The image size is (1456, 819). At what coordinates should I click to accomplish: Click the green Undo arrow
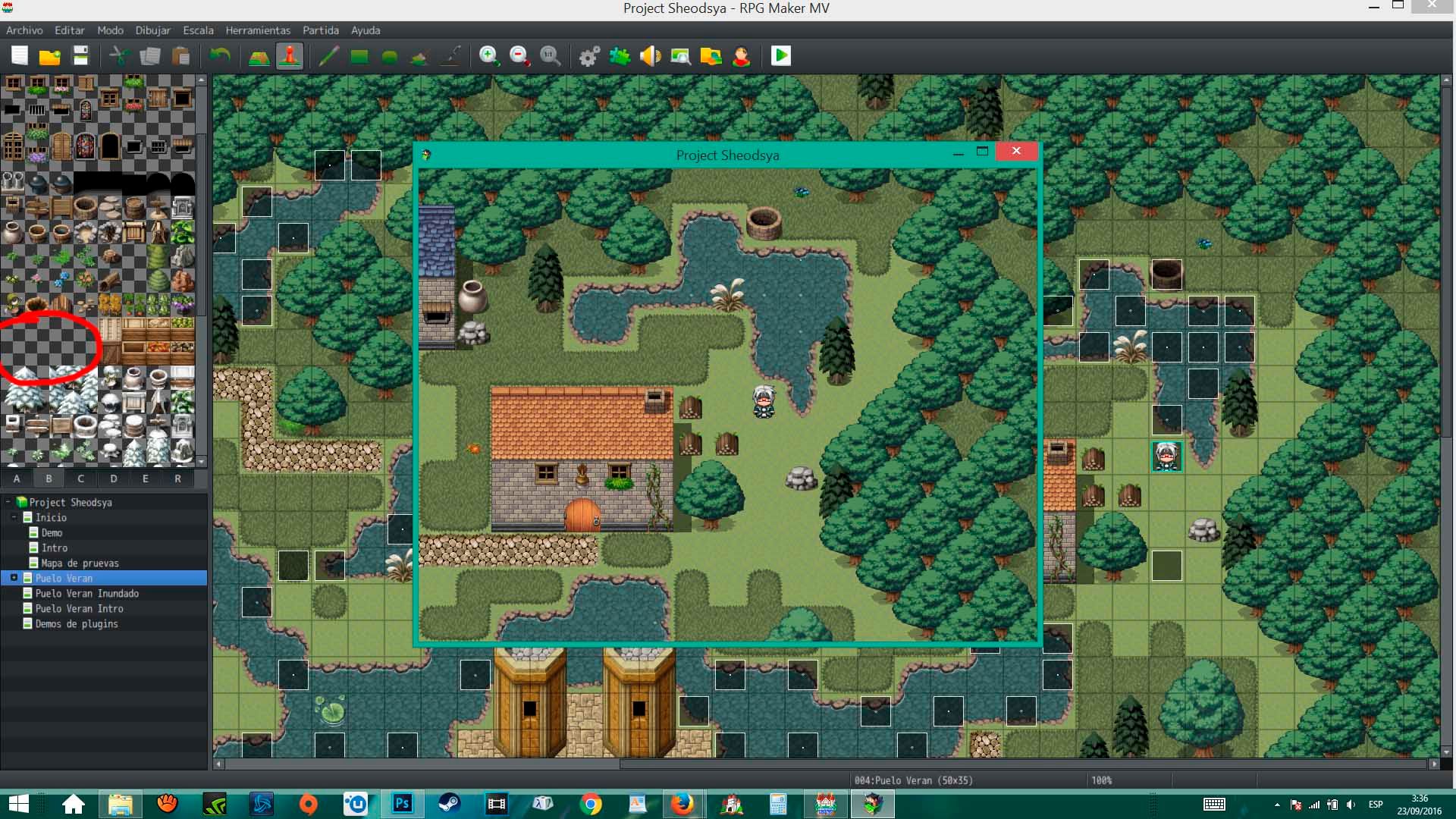point(220,56)
